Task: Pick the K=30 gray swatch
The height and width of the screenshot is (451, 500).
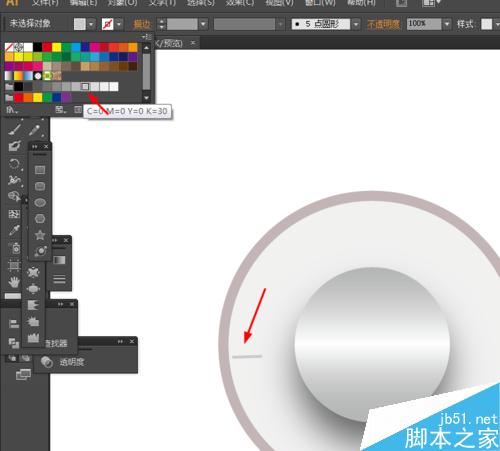Action: pos(85,87)
